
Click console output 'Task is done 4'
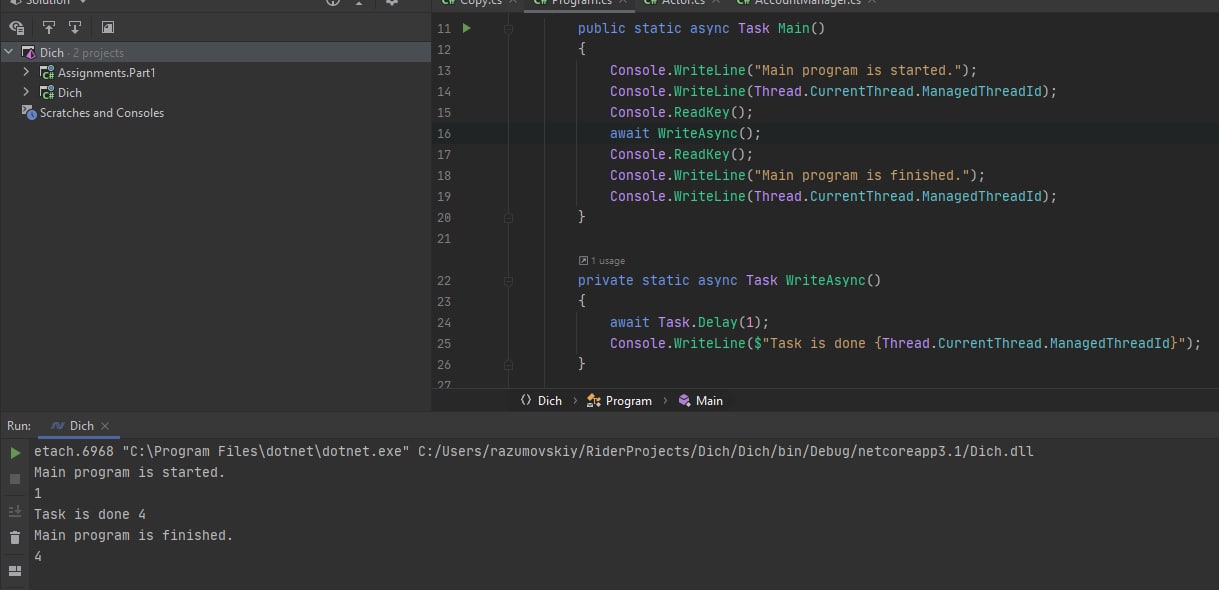click(90, 514)
